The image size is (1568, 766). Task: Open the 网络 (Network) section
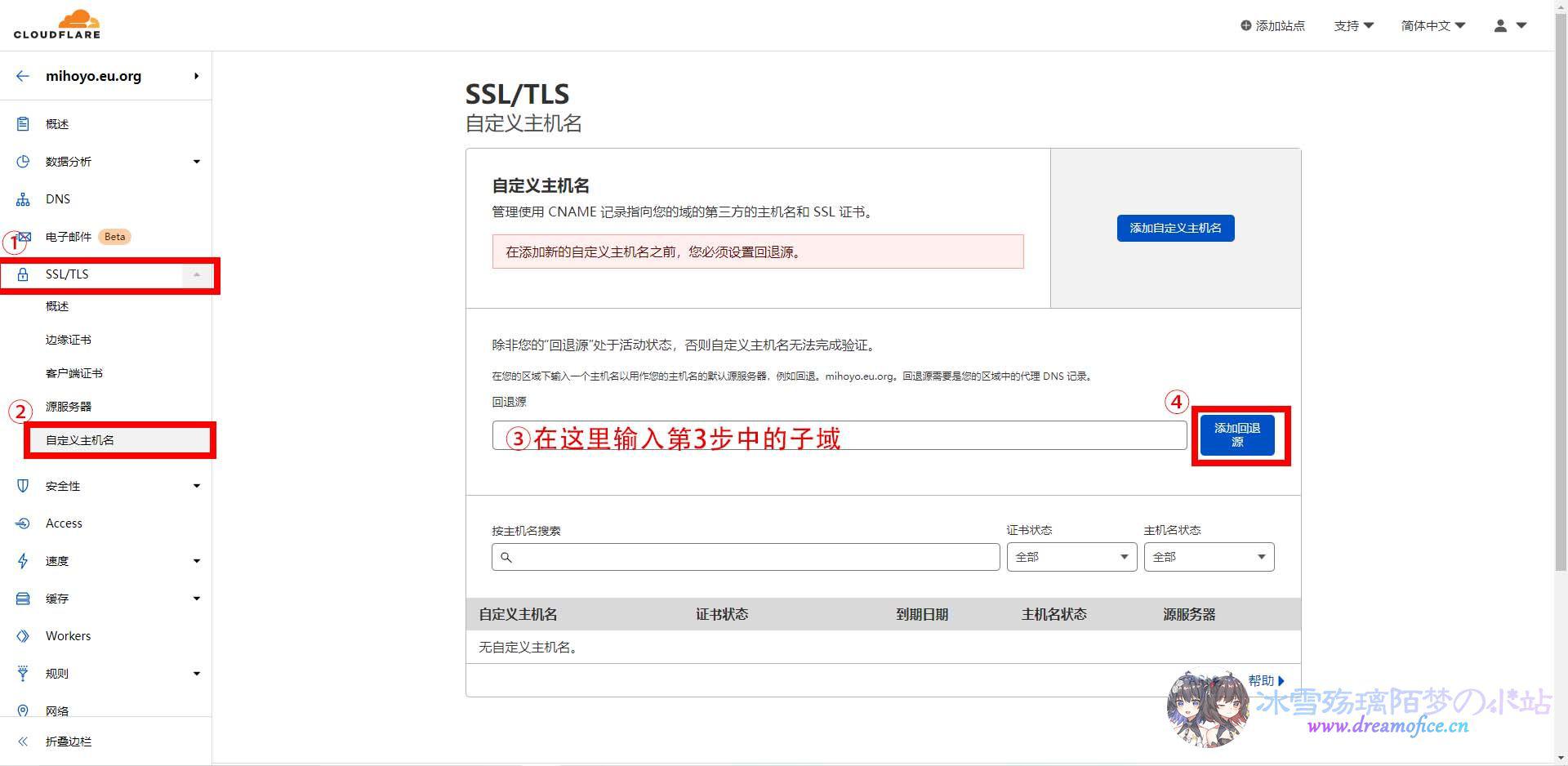tap(56, 710)
